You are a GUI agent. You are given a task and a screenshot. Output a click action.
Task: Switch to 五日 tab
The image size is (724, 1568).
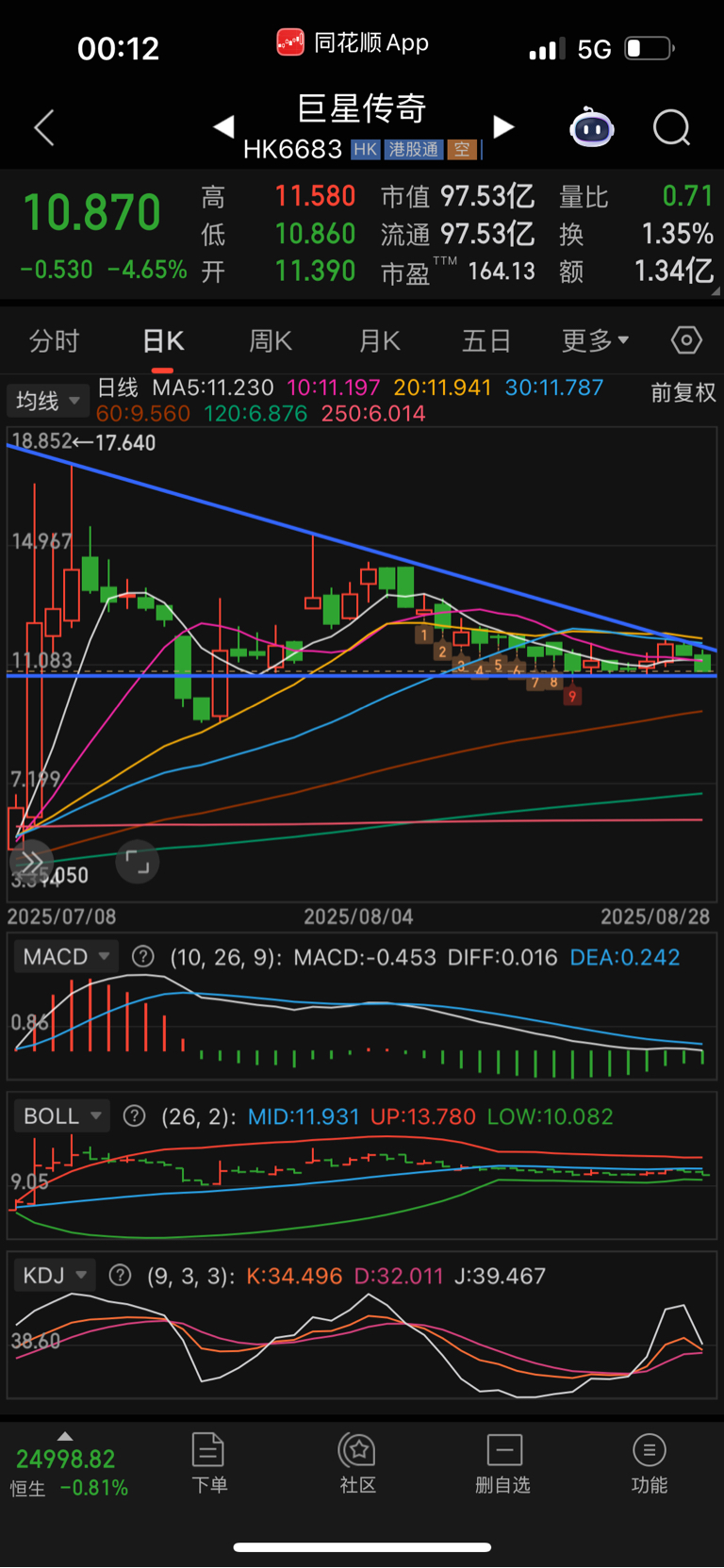point(486,340)
